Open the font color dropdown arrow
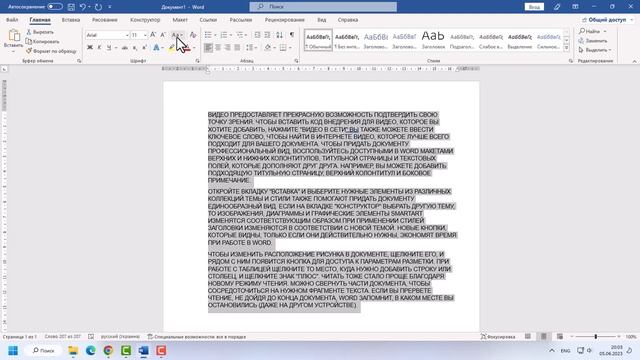 click(194, 48)
